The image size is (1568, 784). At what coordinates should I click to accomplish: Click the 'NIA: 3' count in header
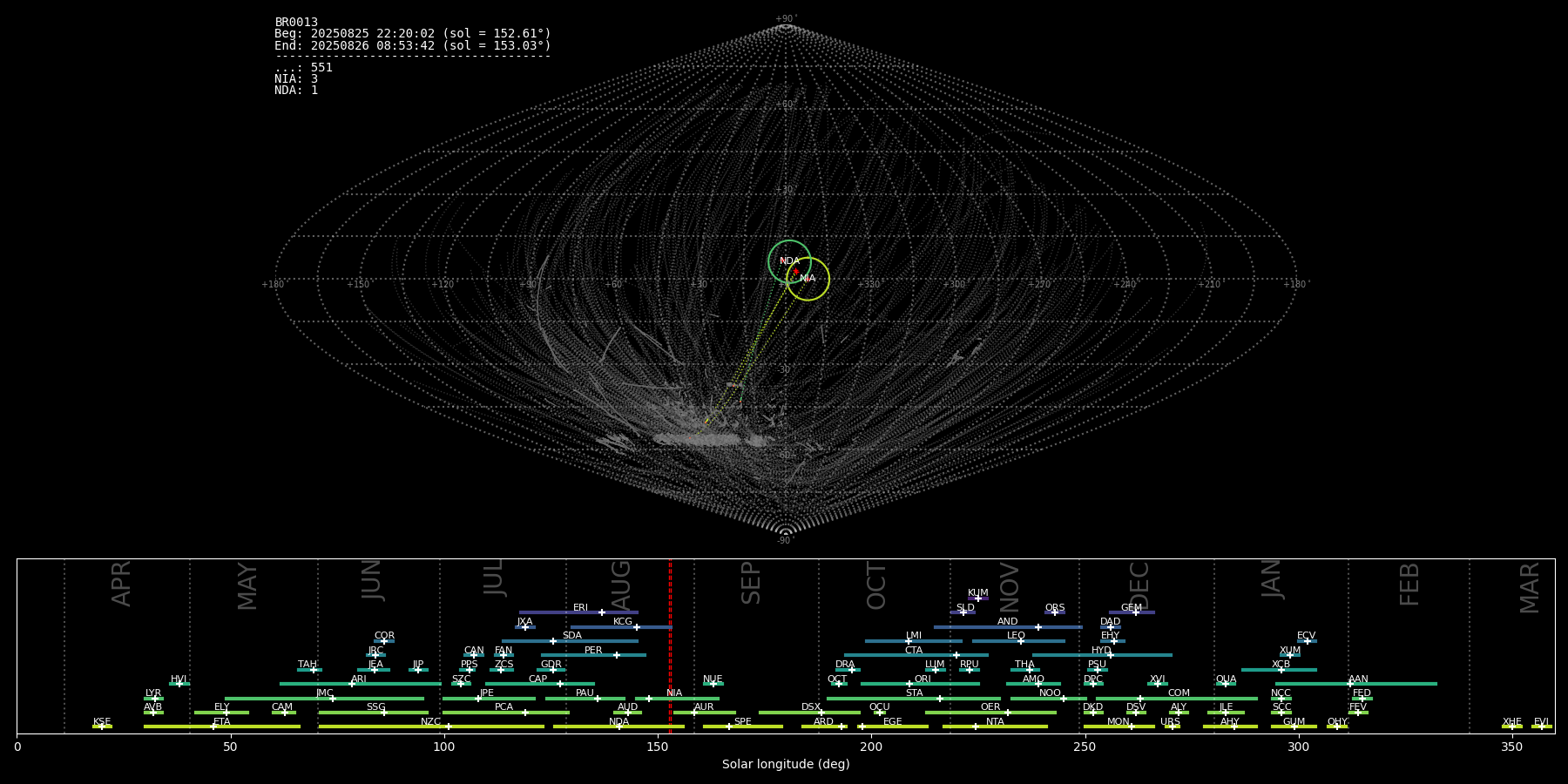pos(296,79)
